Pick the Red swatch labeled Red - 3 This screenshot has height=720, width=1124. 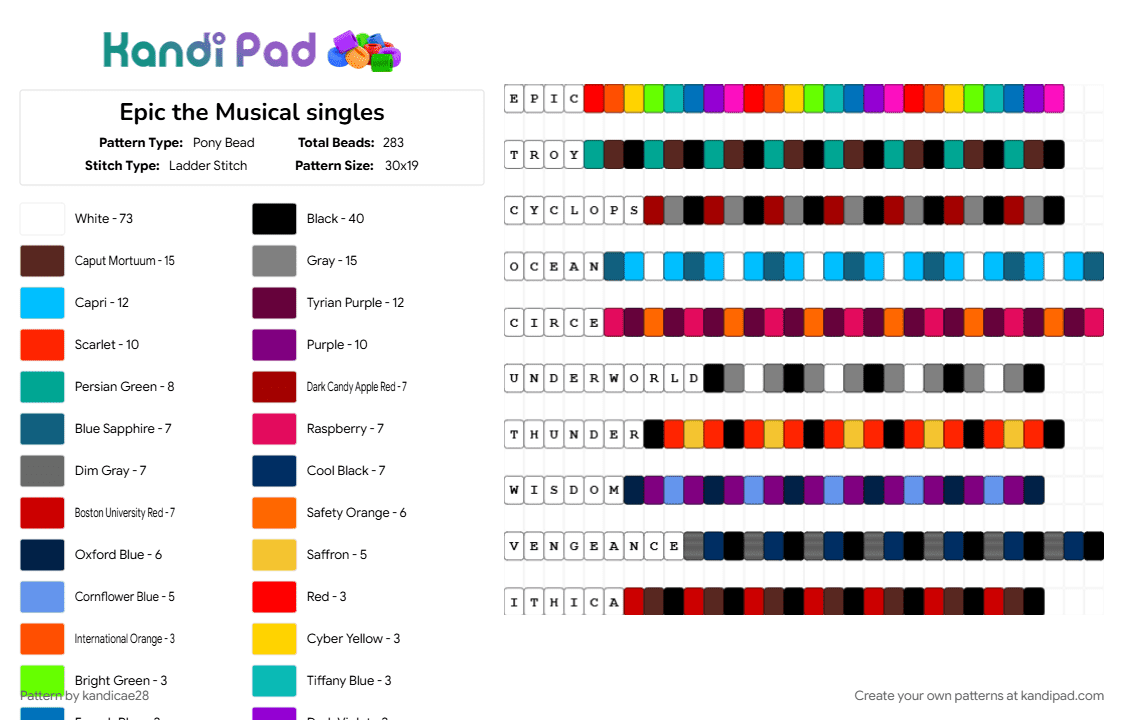[x=274, y=597]
